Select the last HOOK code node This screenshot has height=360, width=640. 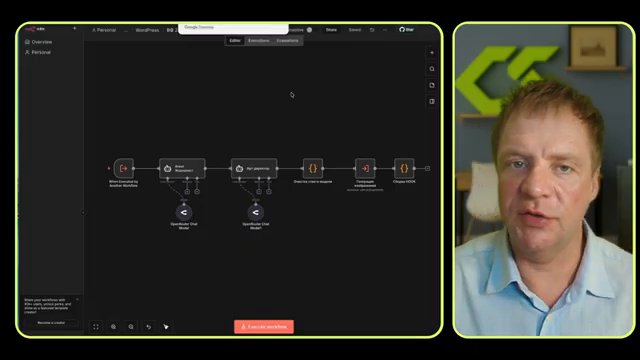pyautogui.click(x=404, y=168)
